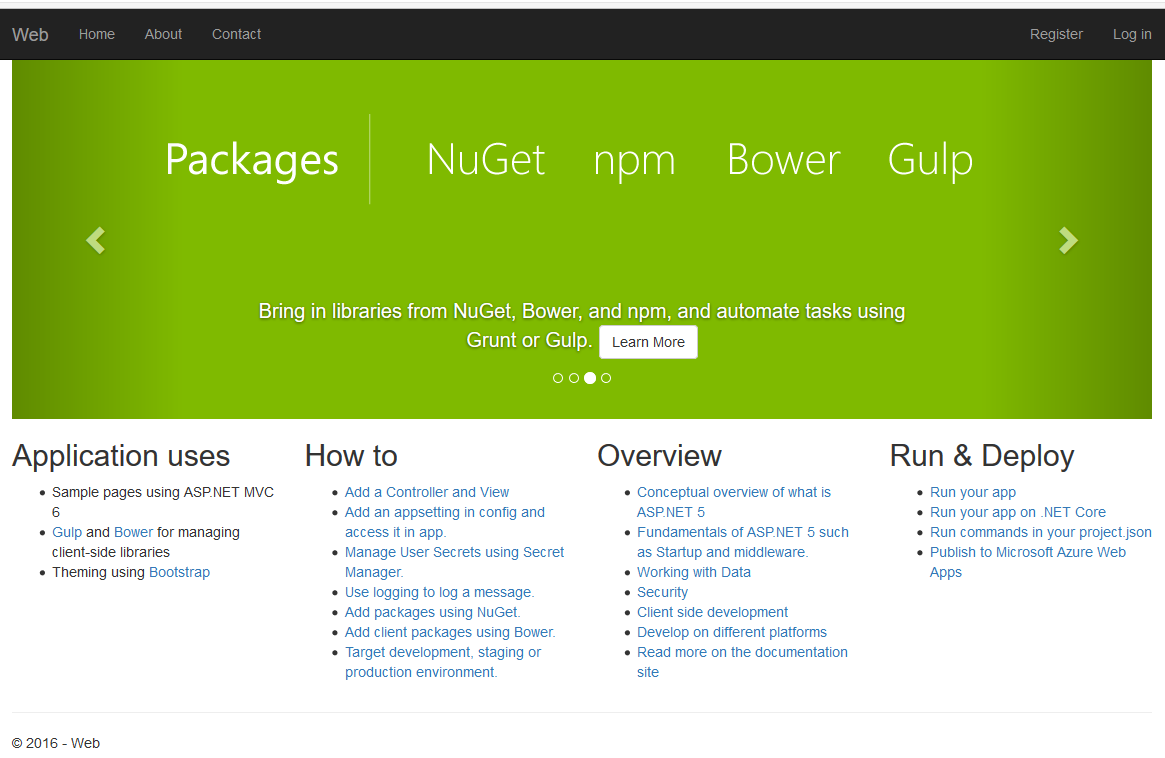Screen dimensions: 1165x758
Task: Click the © 2016 - Web footer text
Action: click(x=56, y=743)
